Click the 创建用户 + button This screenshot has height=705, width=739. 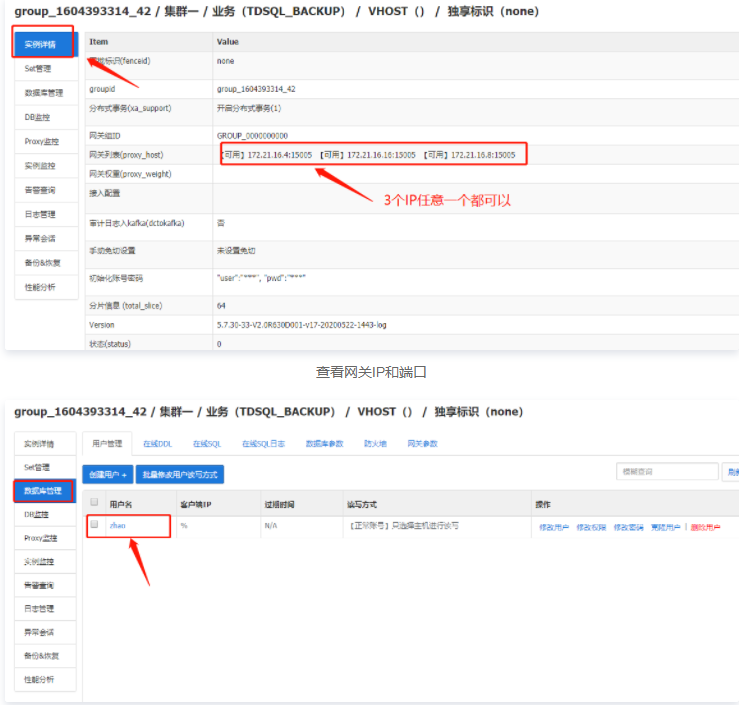[x=107, y=474]
